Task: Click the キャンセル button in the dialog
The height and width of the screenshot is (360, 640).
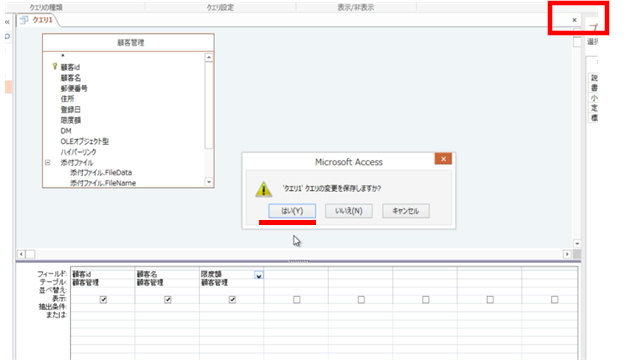Action: (406, 211)
